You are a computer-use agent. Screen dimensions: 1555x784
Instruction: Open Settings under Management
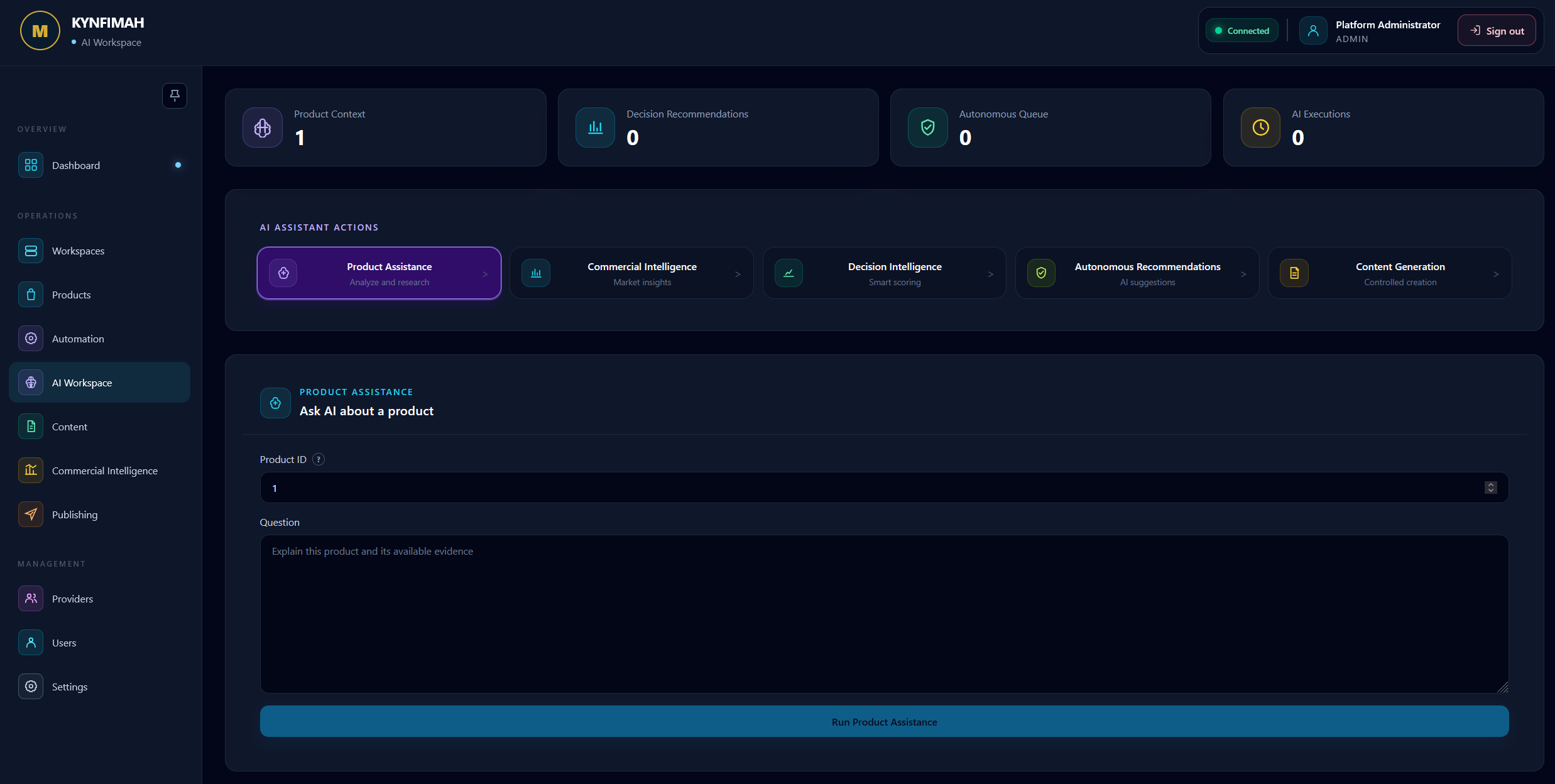point(100,687)
